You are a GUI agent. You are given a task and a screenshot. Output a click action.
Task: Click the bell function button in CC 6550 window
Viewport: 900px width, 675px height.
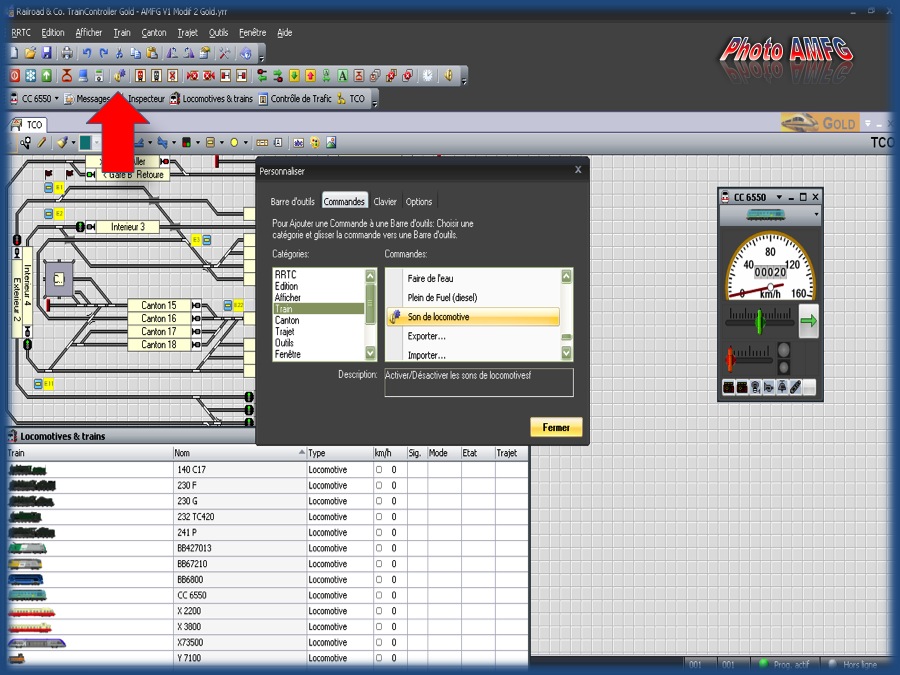[x=782, y=387]
